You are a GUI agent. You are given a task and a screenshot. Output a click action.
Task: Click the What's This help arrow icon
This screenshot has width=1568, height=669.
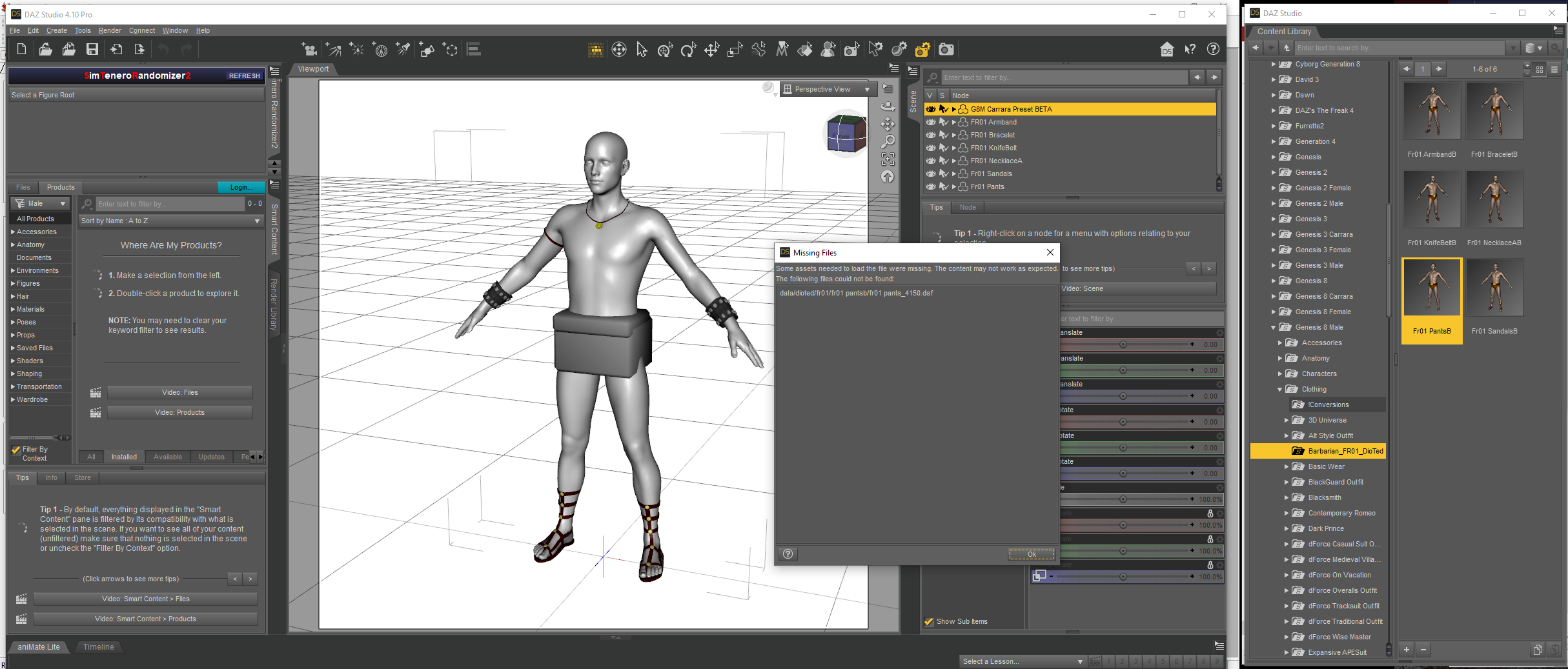tap(1190, 50)
